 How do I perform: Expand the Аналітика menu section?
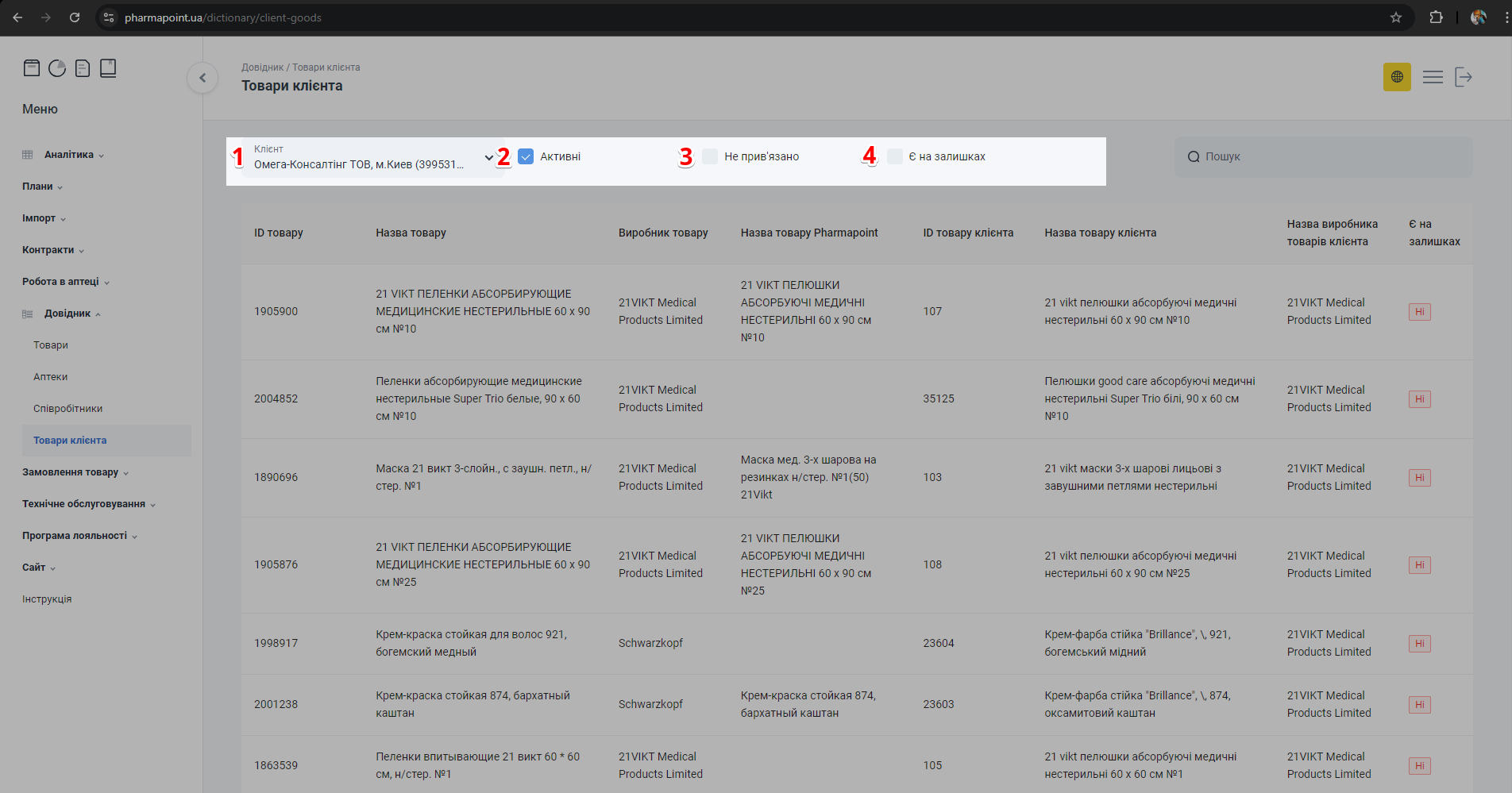[x=69, y=155]
